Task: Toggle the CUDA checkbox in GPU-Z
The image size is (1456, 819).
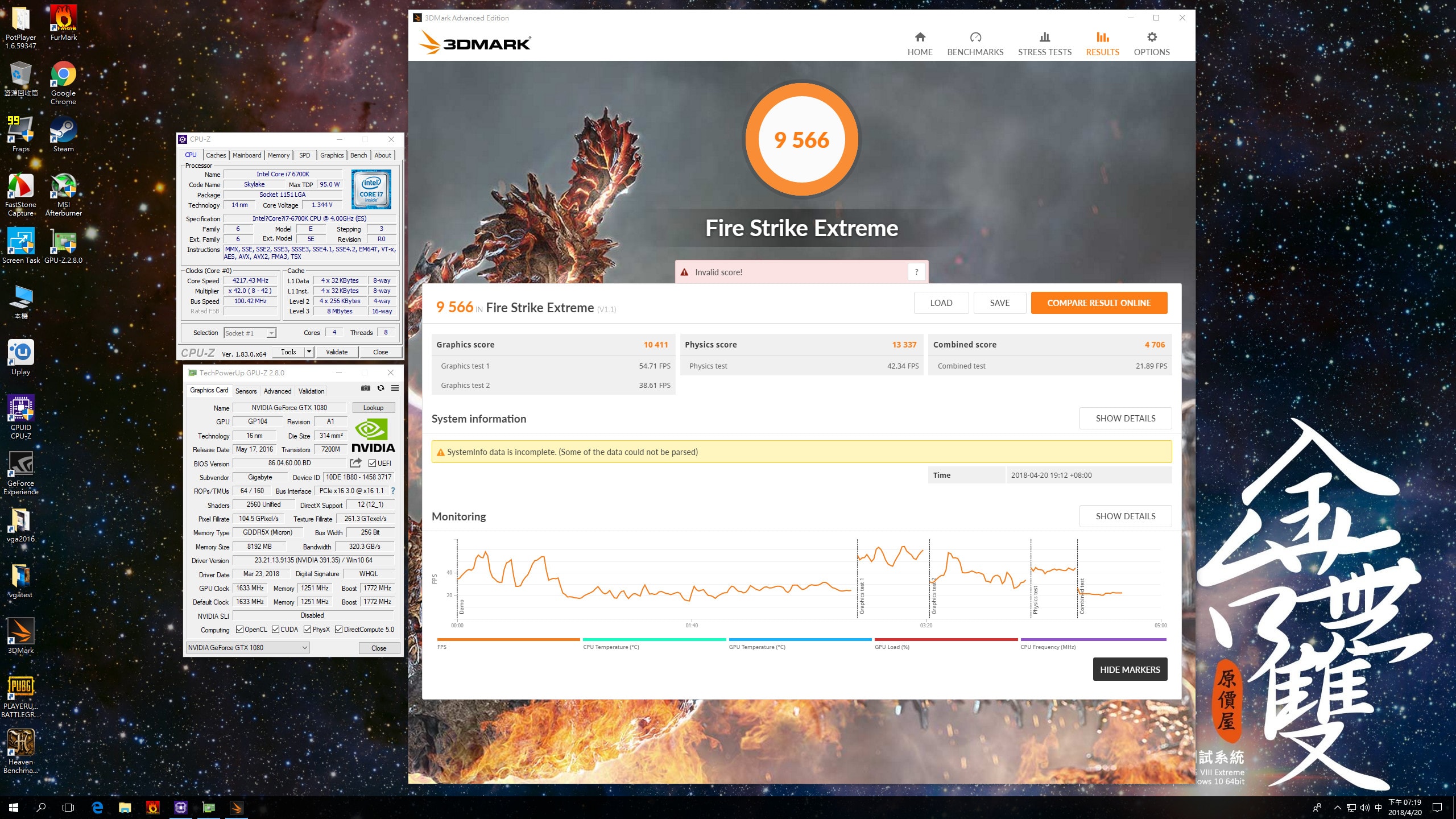Action: 275,630
